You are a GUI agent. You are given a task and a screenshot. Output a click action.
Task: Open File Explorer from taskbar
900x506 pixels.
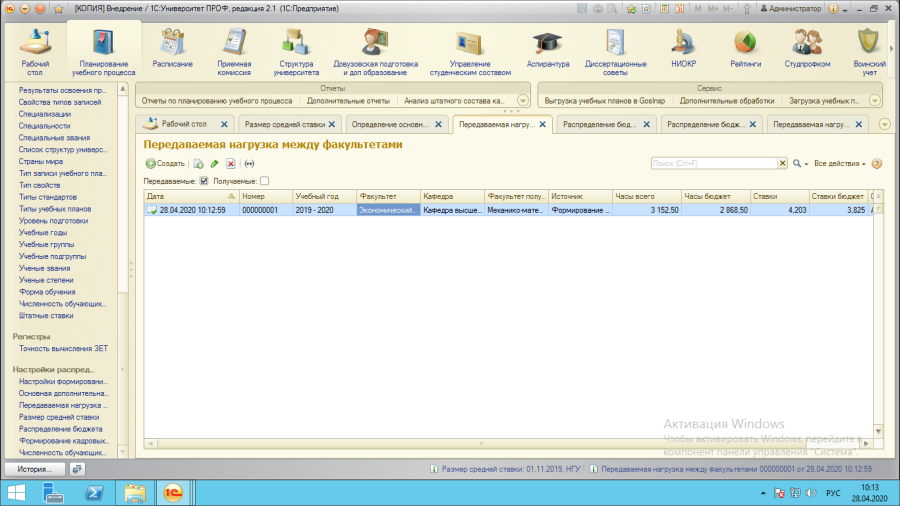[x=135, y=493]
